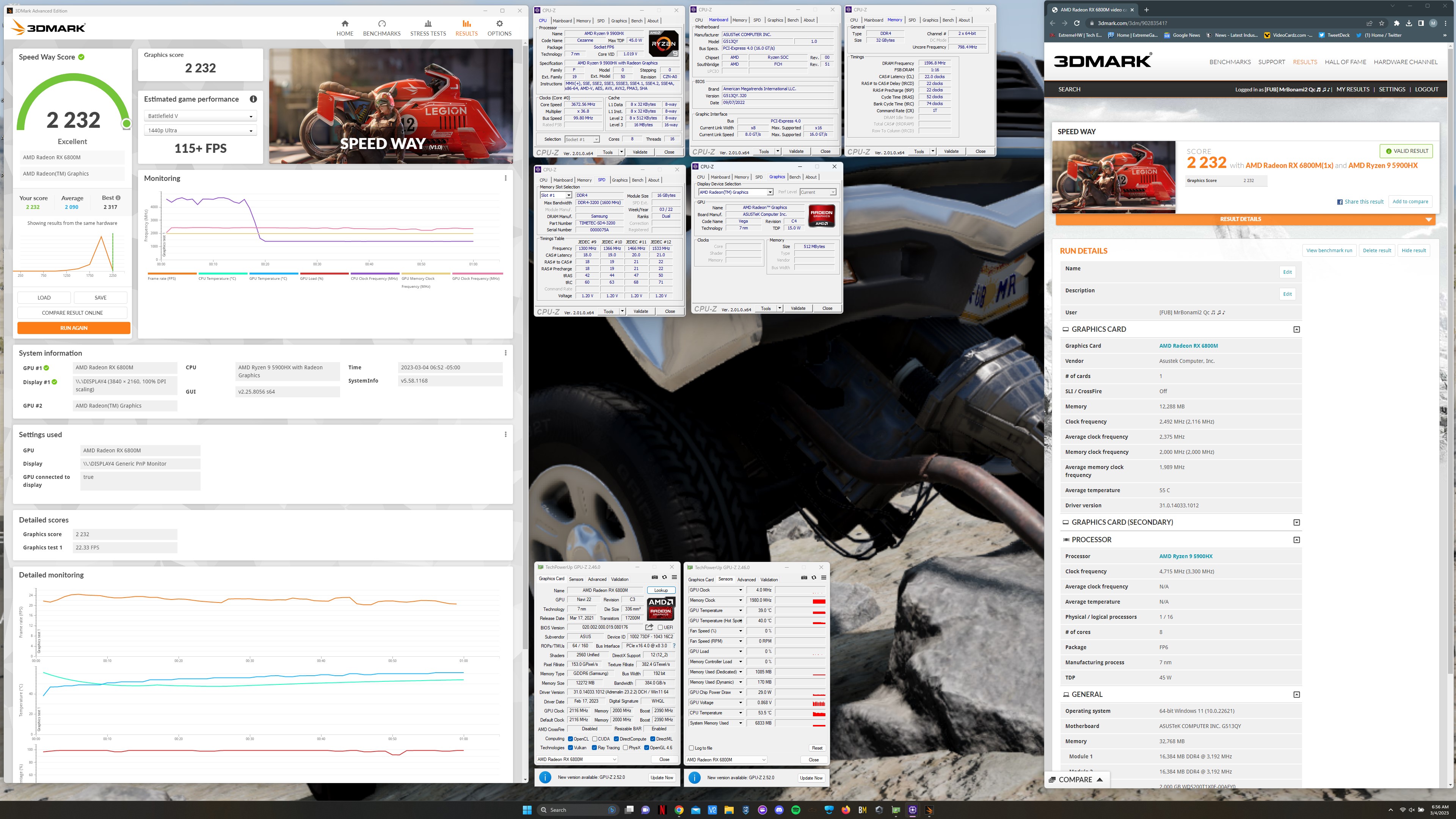This screenshot has width=1456, height=819.
Task: Open GPU selector dropdown in left GPU-Z window
Action: click(576, 759)
